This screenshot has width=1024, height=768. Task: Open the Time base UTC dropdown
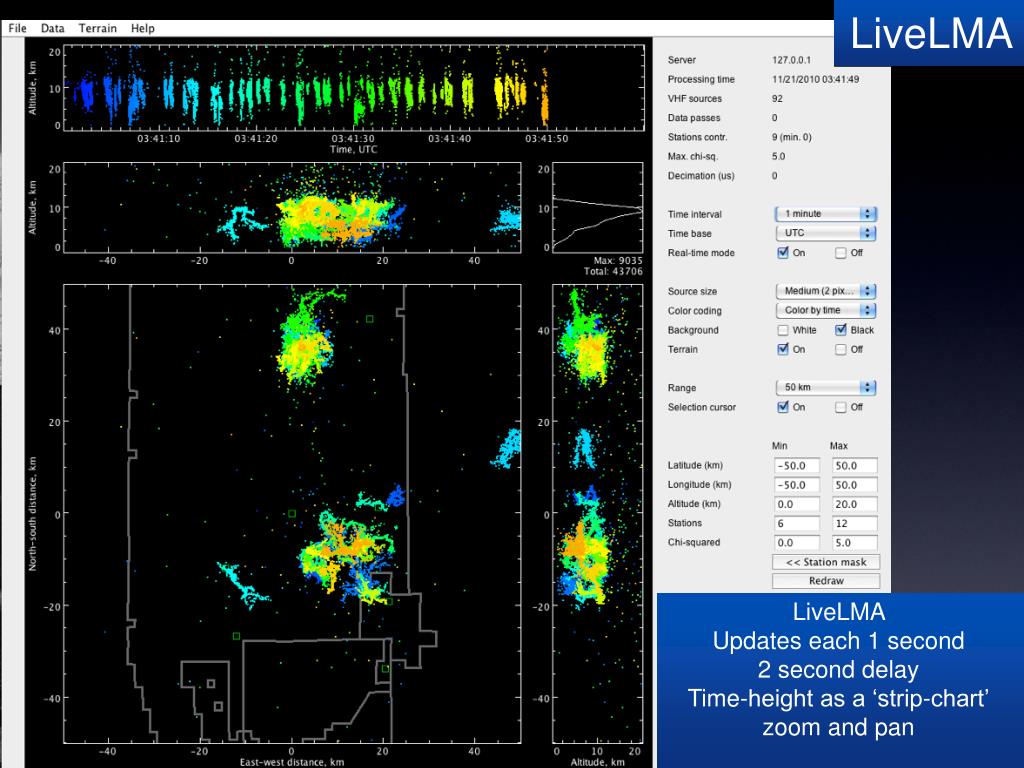[825, 232]
